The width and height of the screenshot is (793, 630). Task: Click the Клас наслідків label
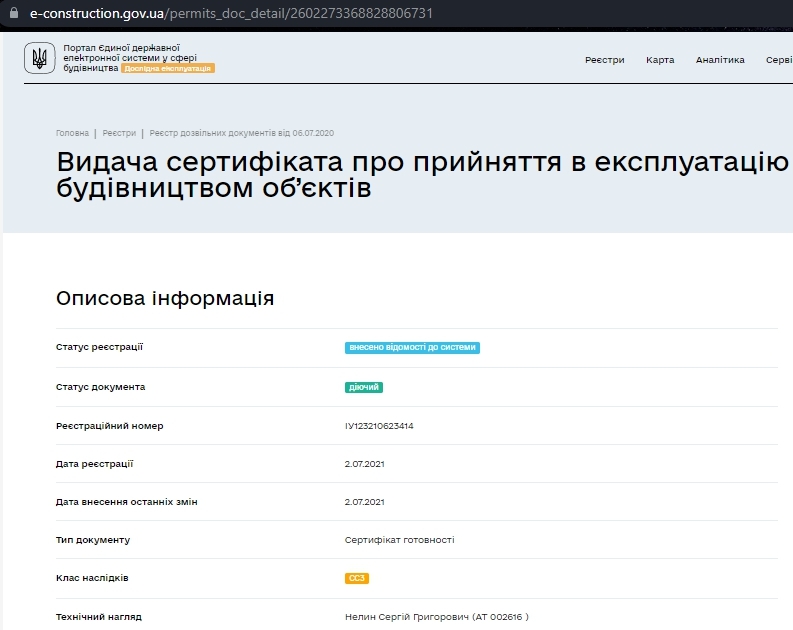92,577
